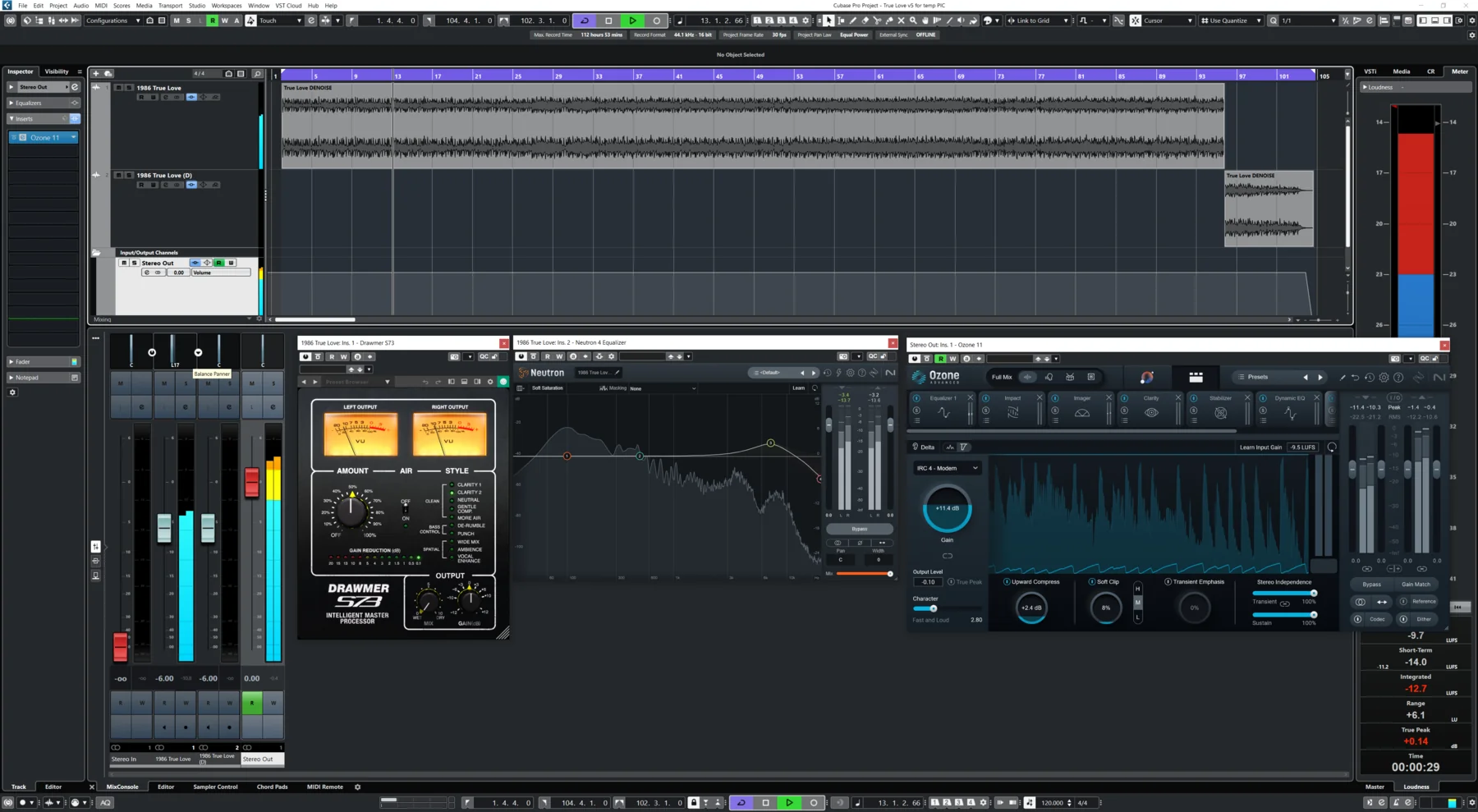The height and width of the screenshot is (812, 1478).
Task: Open the Transport menu
Action: [x=170, y=5]
